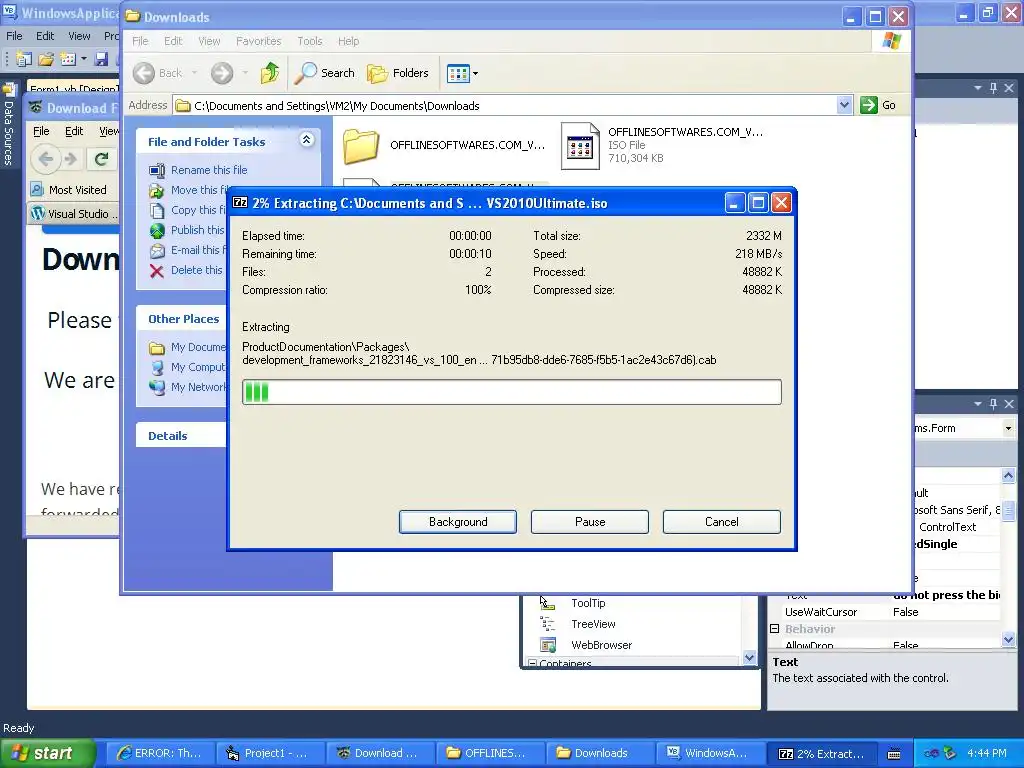Click the Move this file icon

coord(157,191)
